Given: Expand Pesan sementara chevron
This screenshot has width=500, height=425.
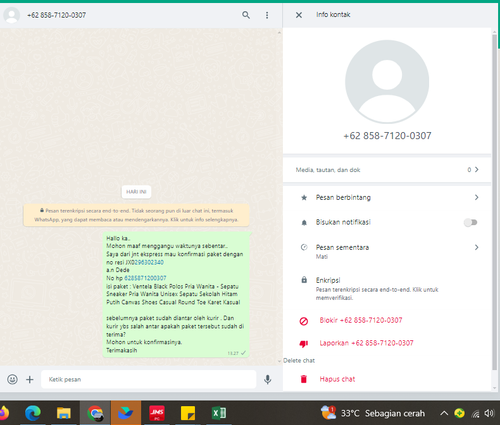Looking at the screenshot, I should [x=477, y=247].
